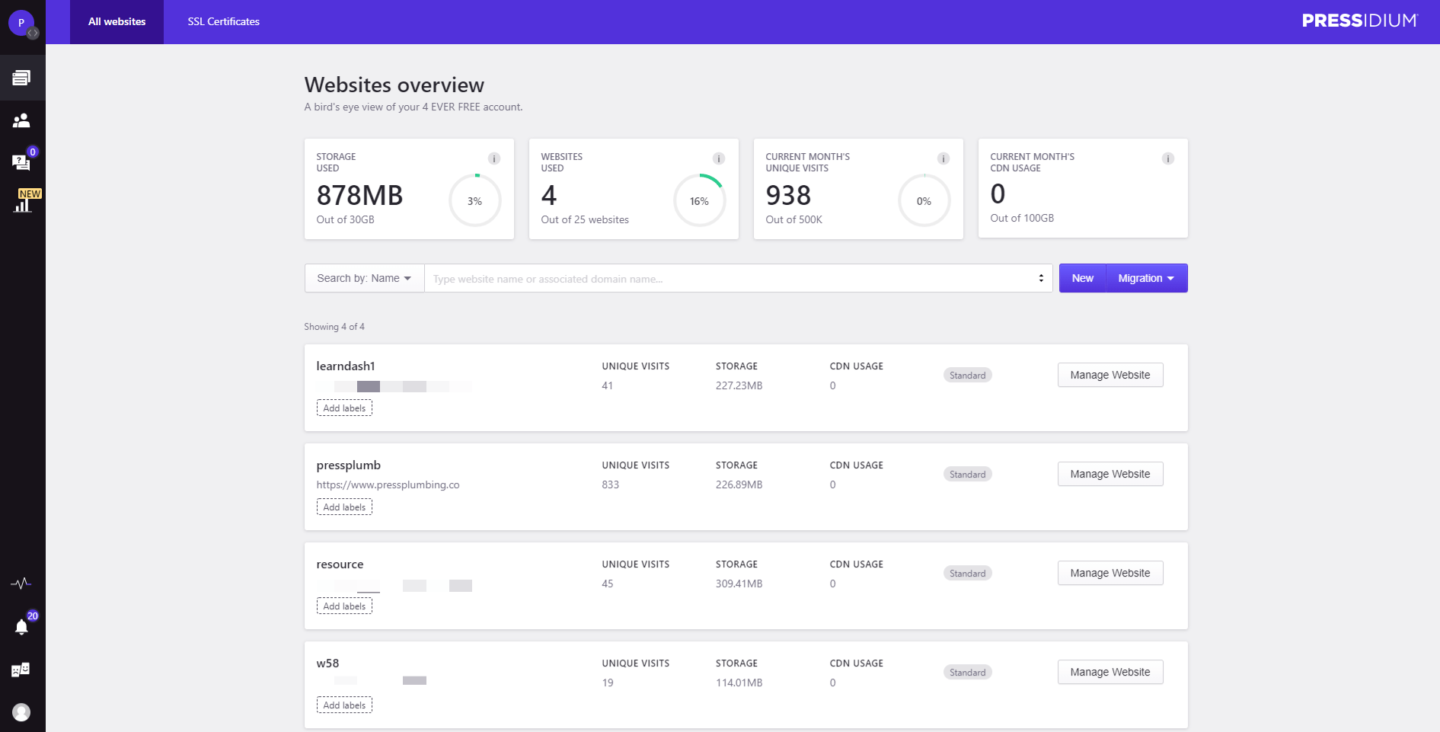This screenshot has width=1440, height=732.
Task: Open the system status pulse icon
Action: point(21,583)
